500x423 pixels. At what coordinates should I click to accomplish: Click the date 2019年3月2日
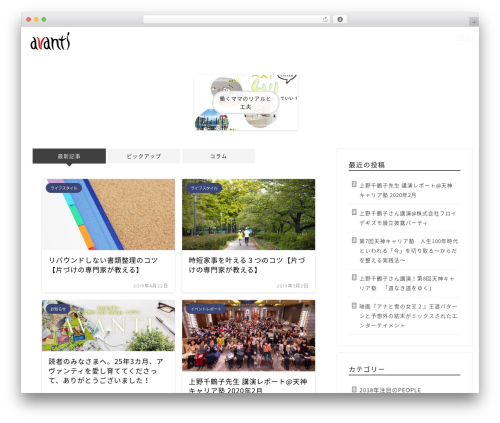click(292, 286)
